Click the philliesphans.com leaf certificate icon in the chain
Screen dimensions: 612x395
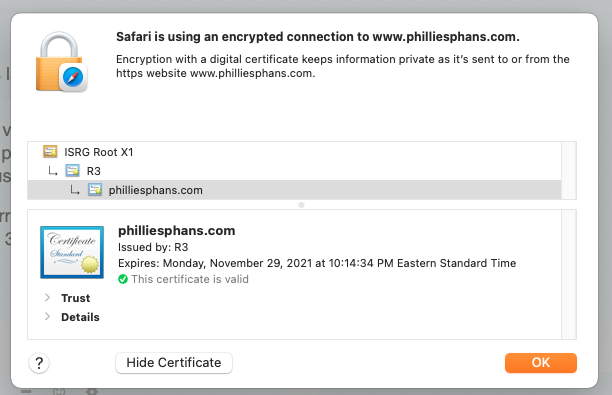point(94,190)
